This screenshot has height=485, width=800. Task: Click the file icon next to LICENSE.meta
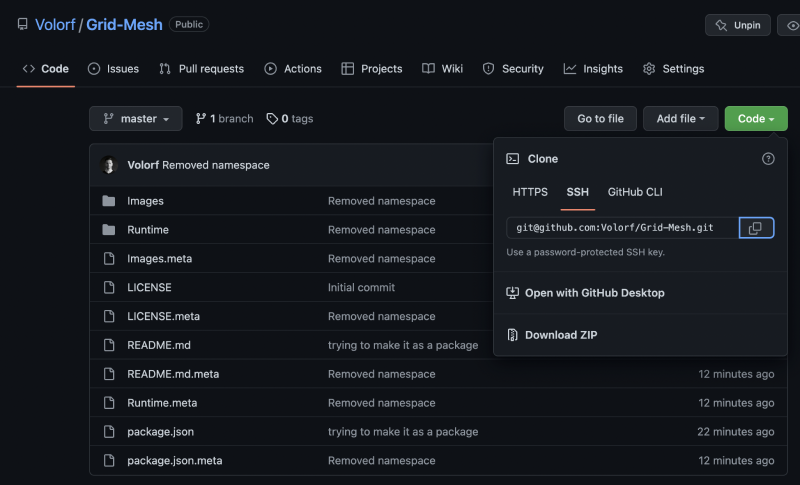tap(109, 316)
